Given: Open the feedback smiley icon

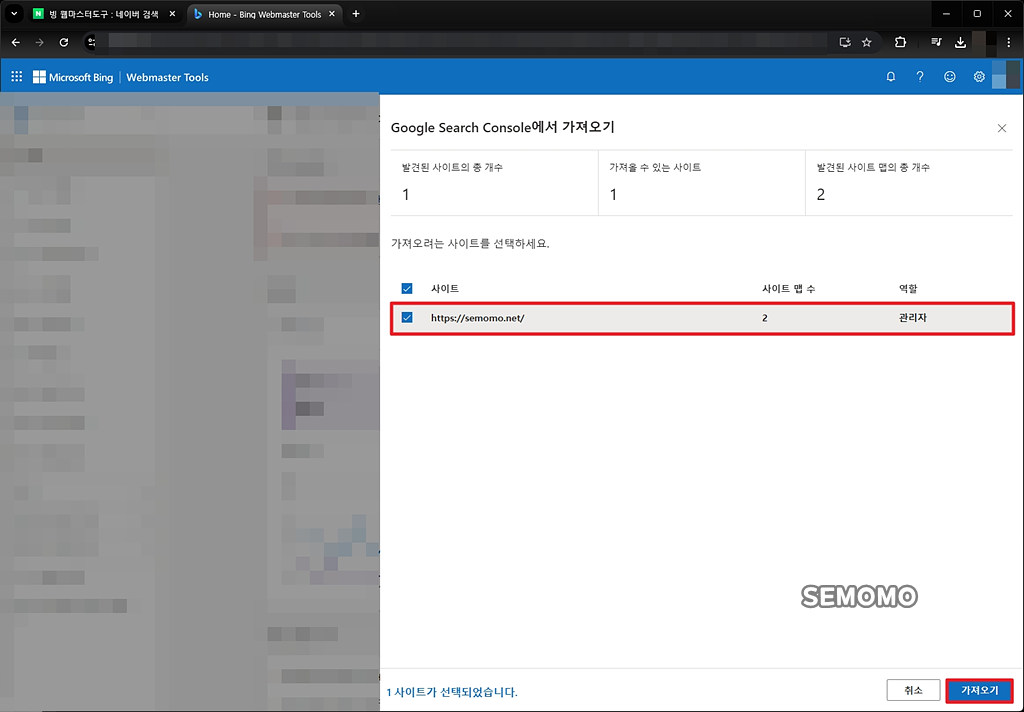Looking at the screenshot, I should pyautogui.click(x=950, y=77).
